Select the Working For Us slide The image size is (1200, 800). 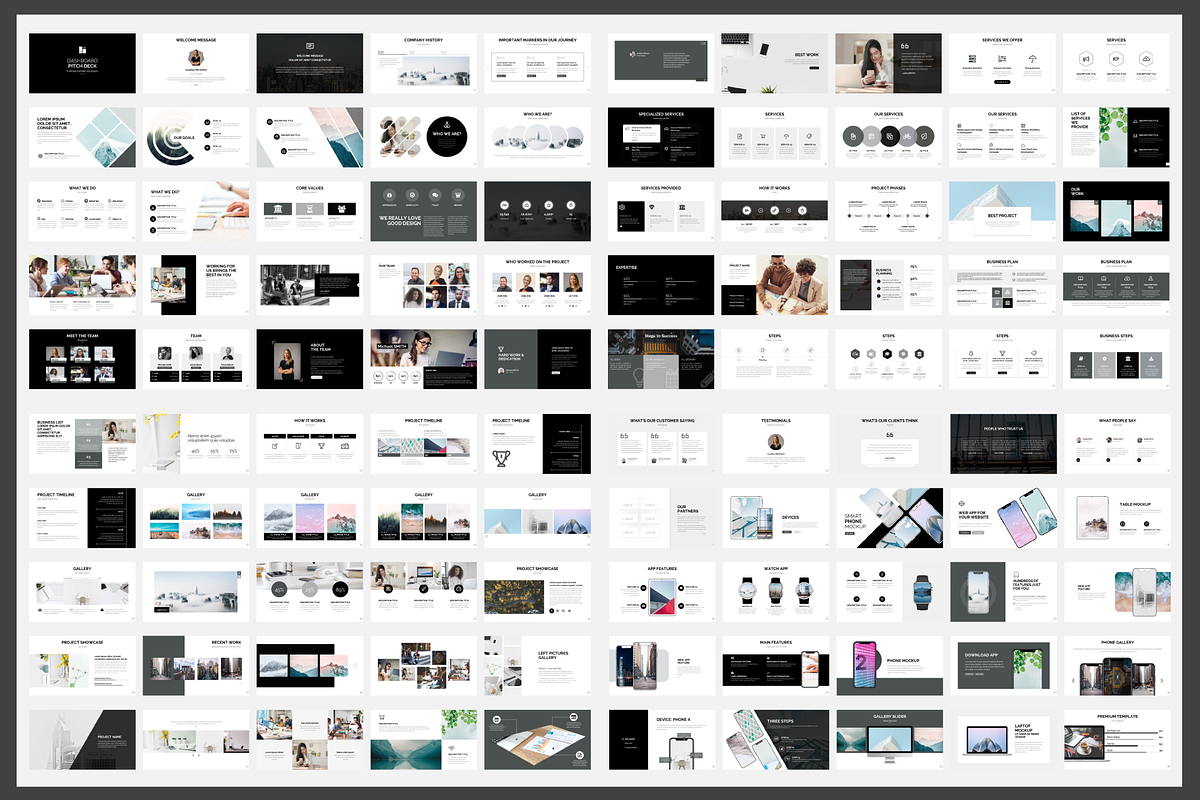click(196, 285)
